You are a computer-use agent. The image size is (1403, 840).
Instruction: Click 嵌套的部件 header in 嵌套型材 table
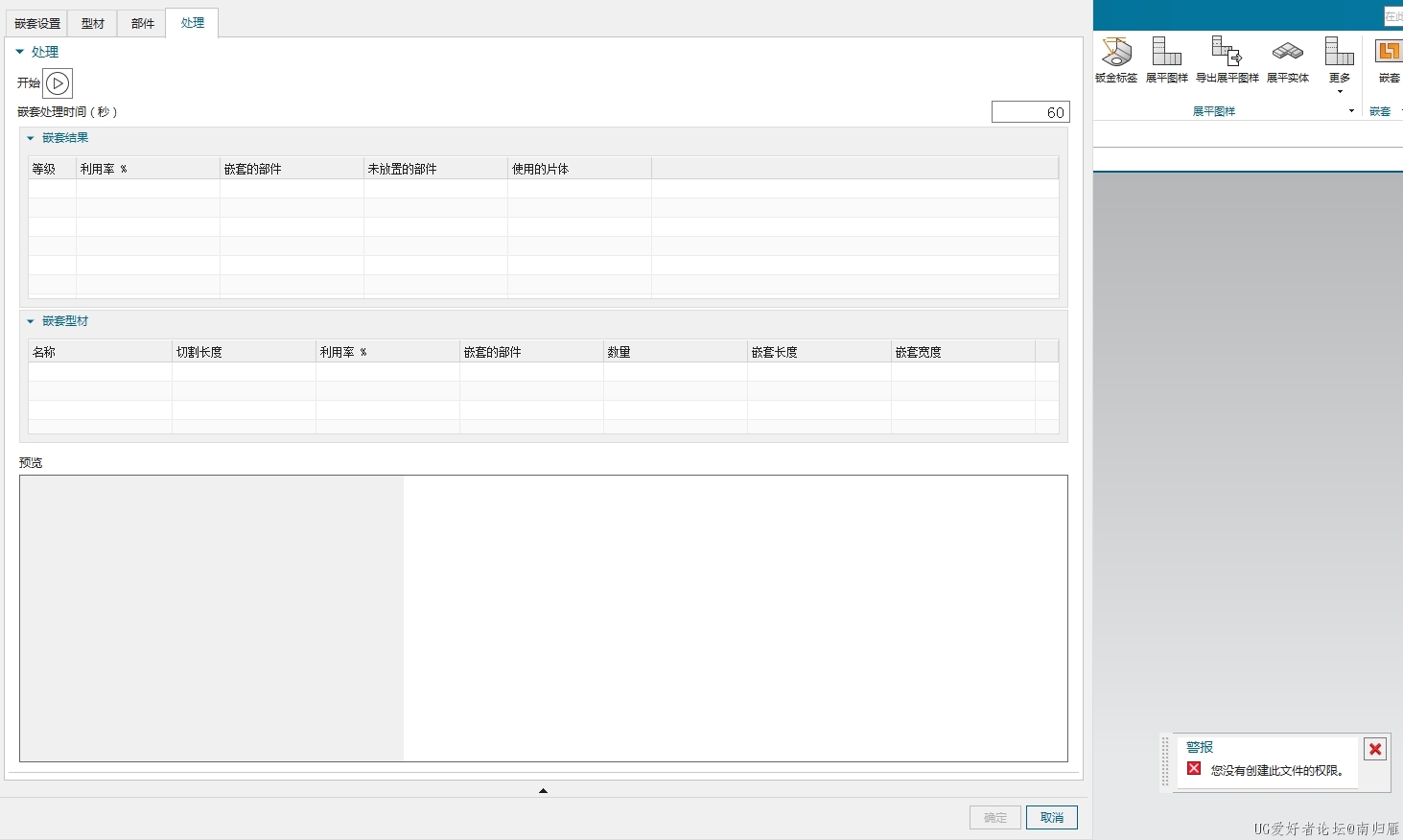pyautogui.click(x=531, y=352)
